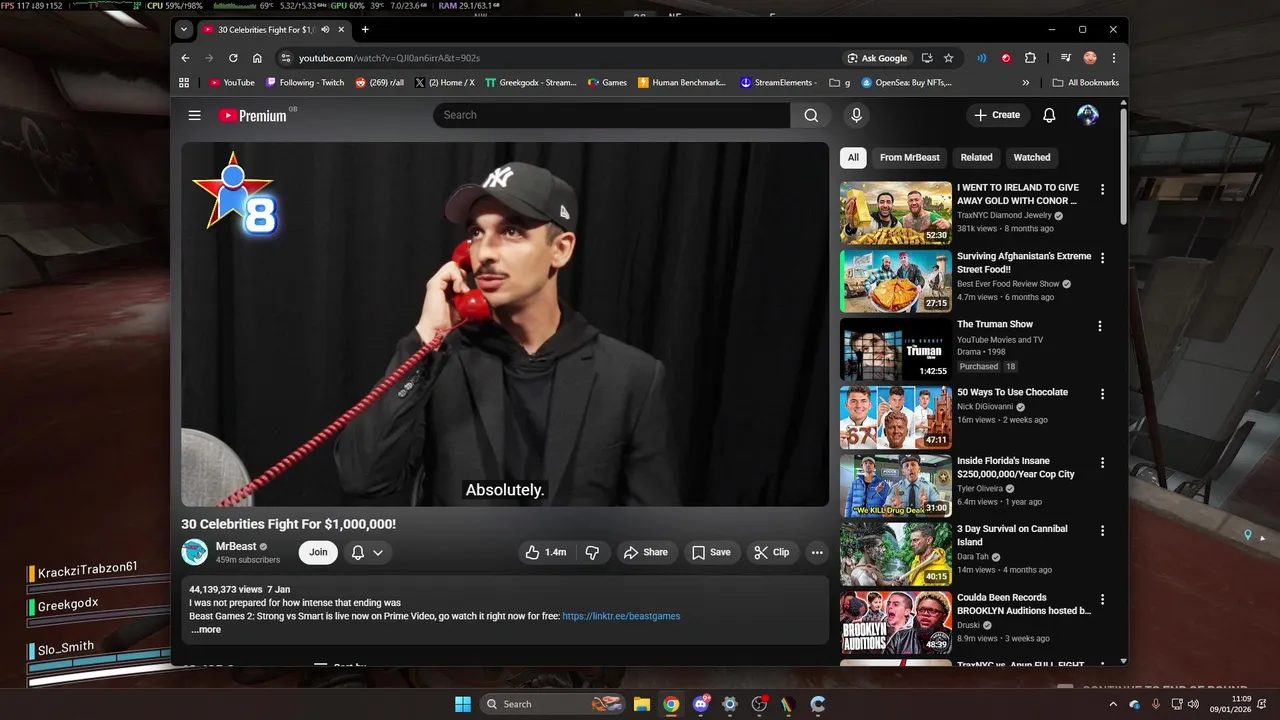Click in the YouTube search field
The height and width of the screenshot is (720, 1280).
[612, 115]
